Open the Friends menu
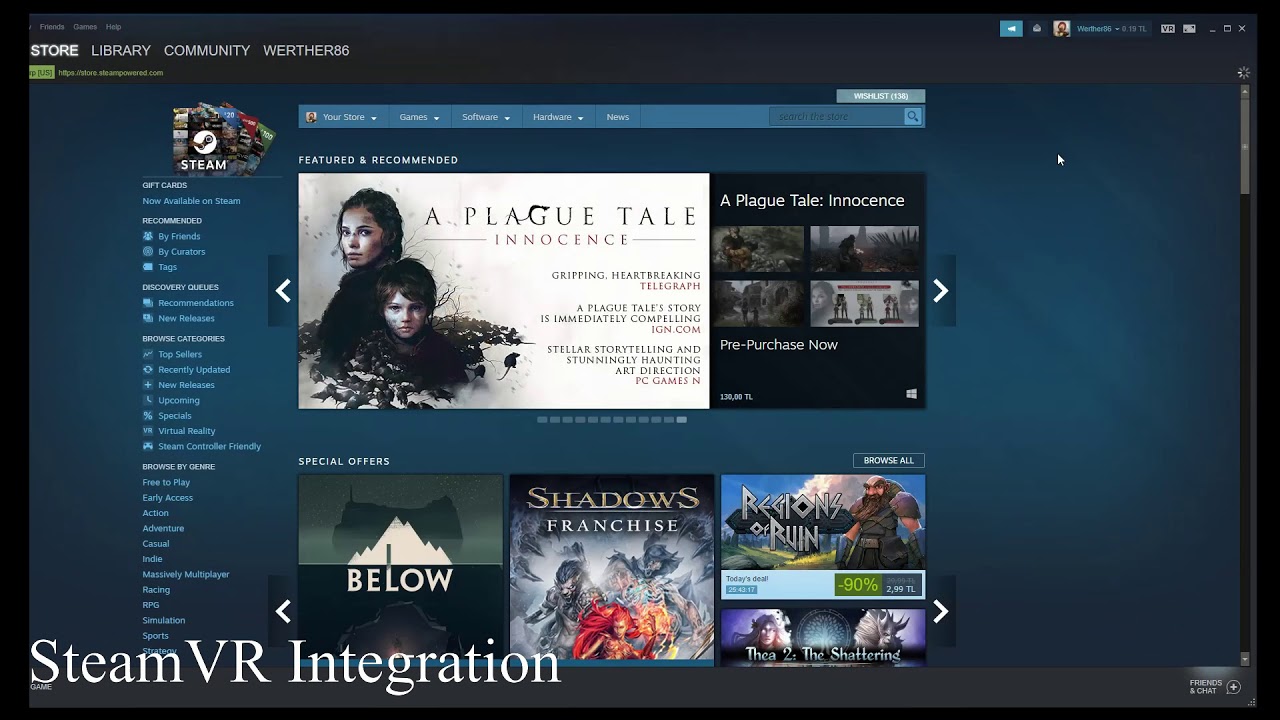 coord(52,27)
